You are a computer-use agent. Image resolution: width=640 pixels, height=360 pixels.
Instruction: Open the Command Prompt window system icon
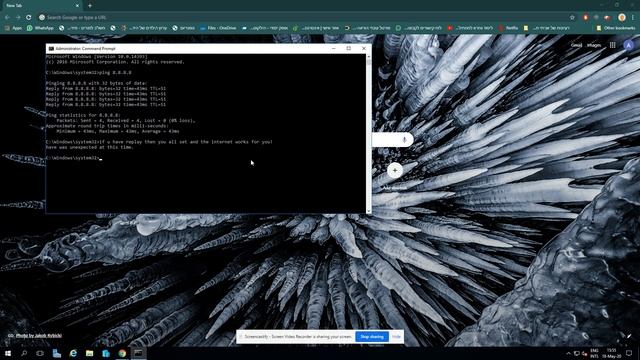point(51,49)
